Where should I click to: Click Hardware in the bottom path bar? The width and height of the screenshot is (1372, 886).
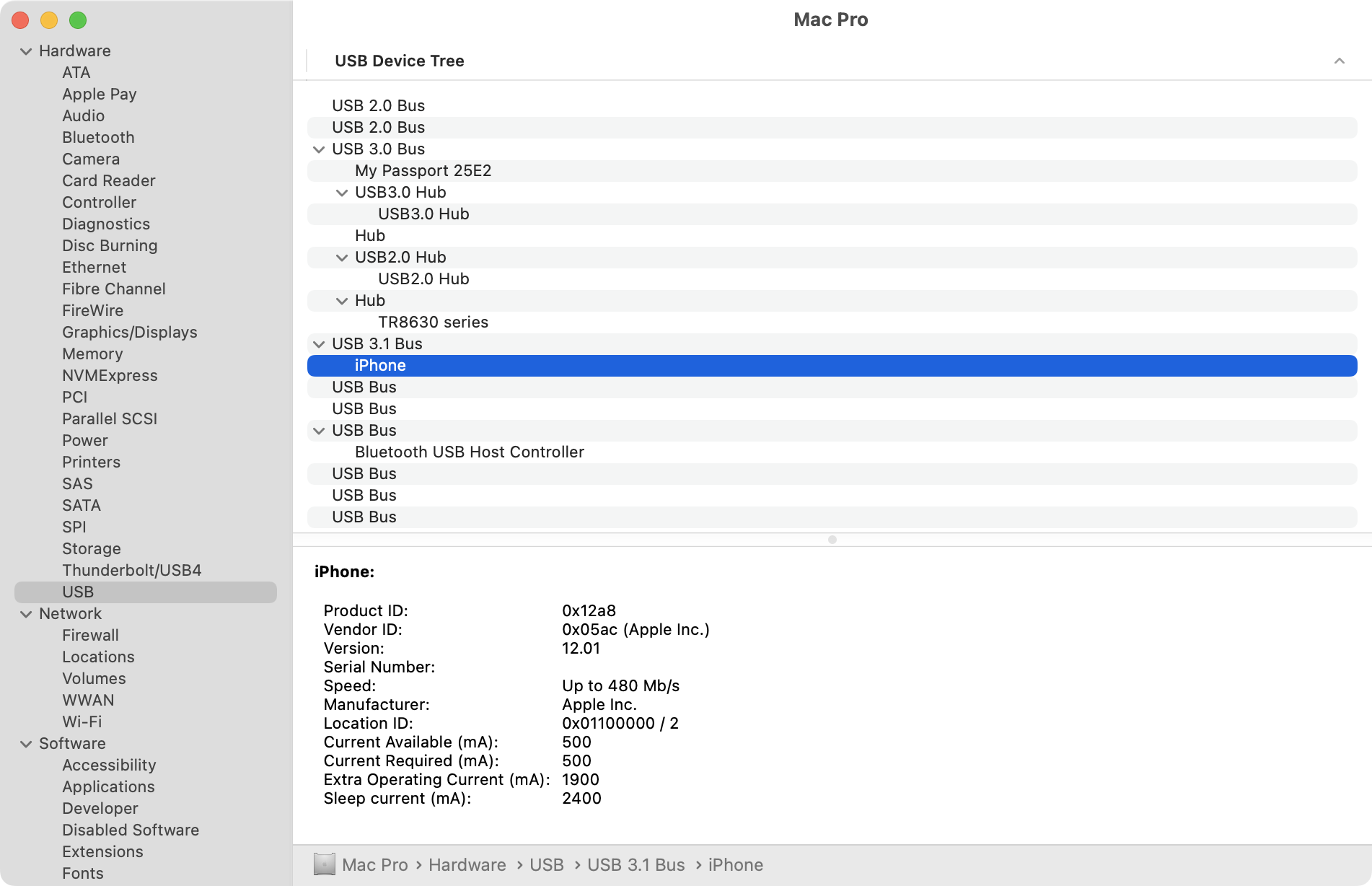point(467,865)
